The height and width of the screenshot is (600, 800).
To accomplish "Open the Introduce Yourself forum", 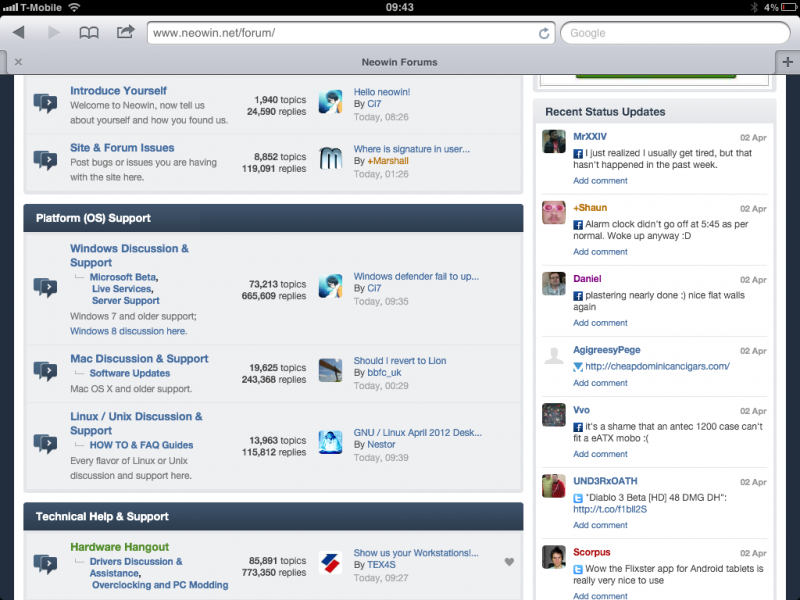I will coord(118,90).
